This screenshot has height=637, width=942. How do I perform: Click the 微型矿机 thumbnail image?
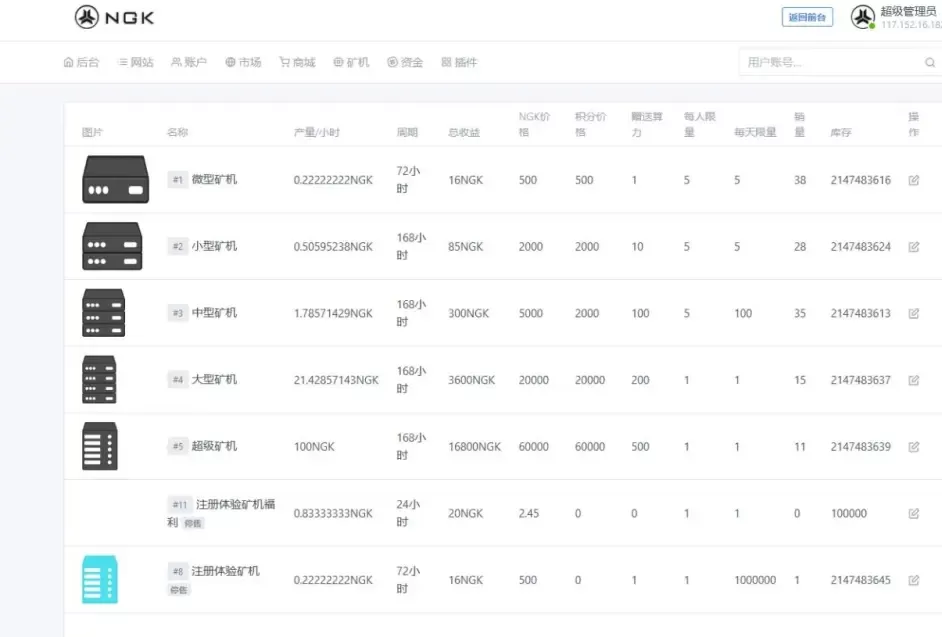tap(115, 179)
